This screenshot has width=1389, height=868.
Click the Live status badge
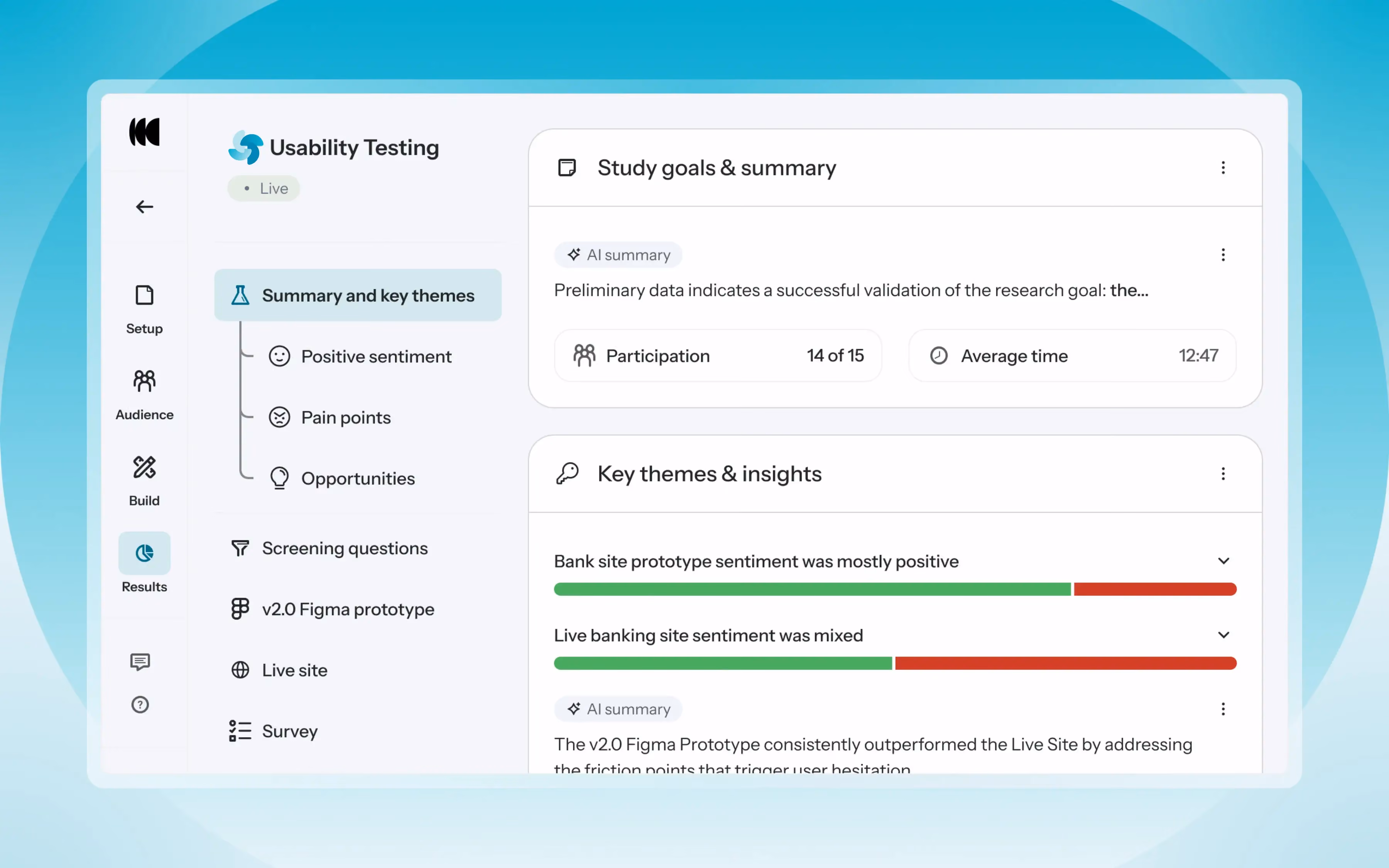(x=264, y=188)
